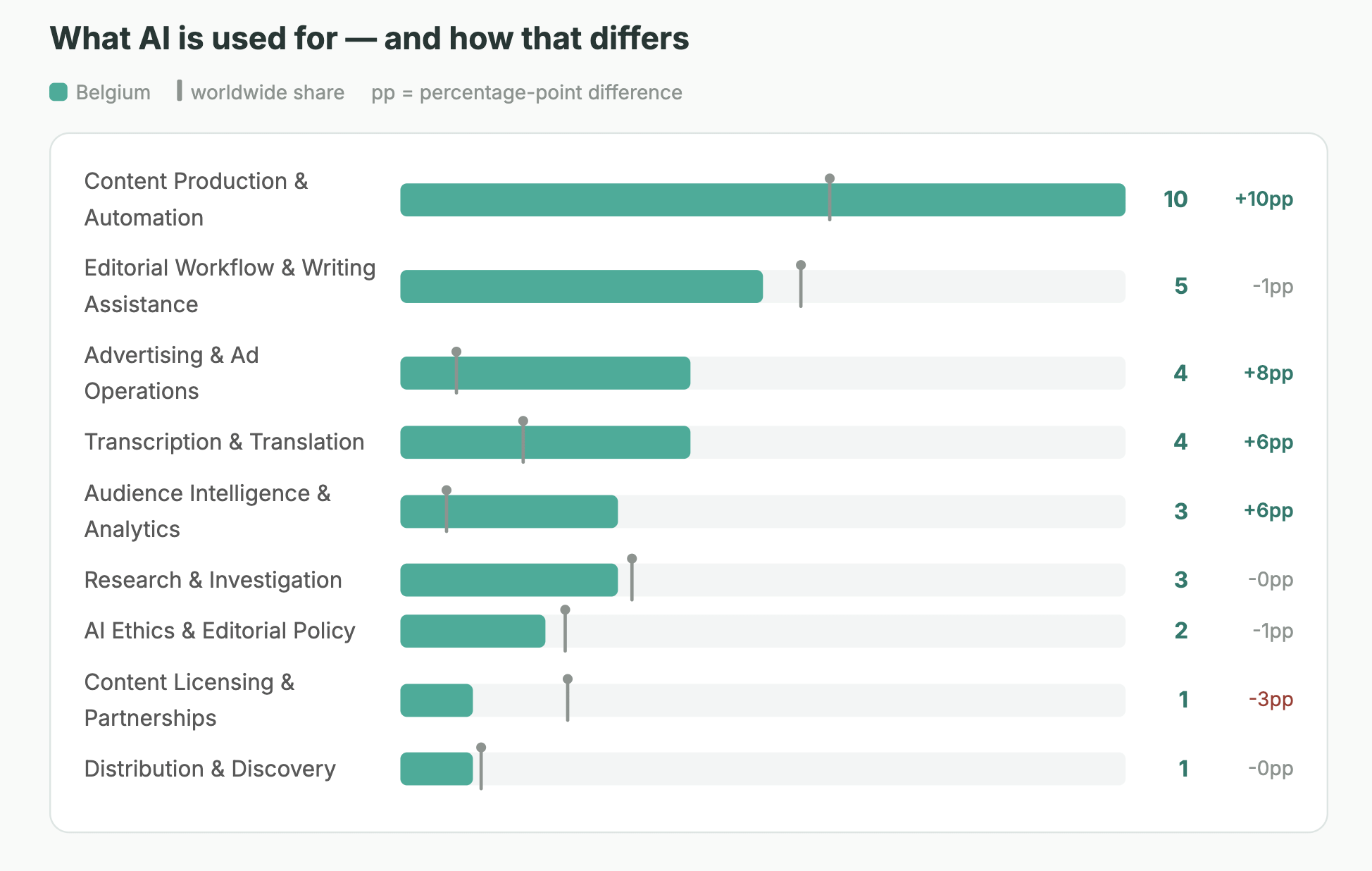Click the -3pp red difference value

point(1271,700)
